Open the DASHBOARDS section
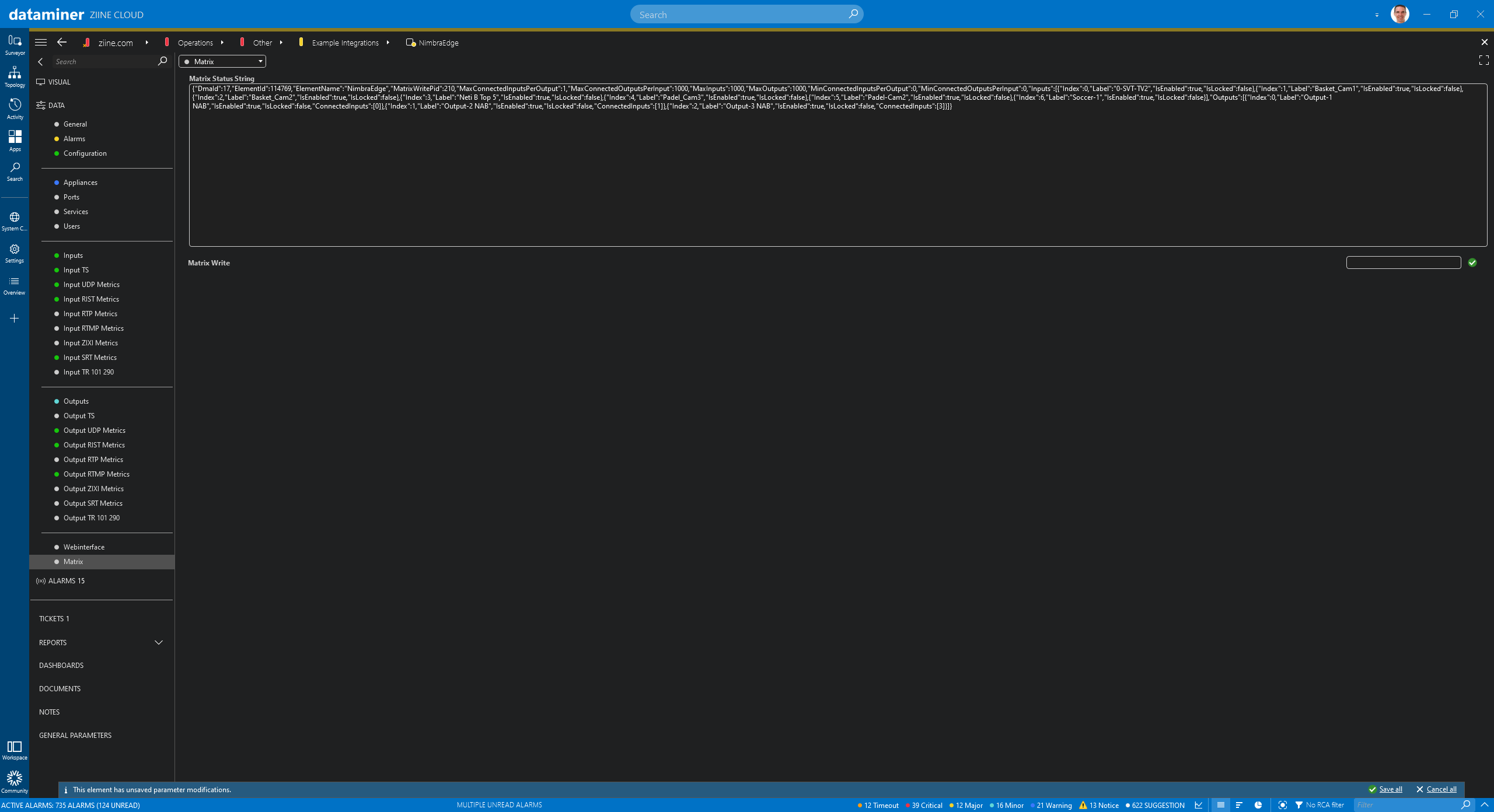This screenshot has width=1494, height=812. (x=61, y=666)
